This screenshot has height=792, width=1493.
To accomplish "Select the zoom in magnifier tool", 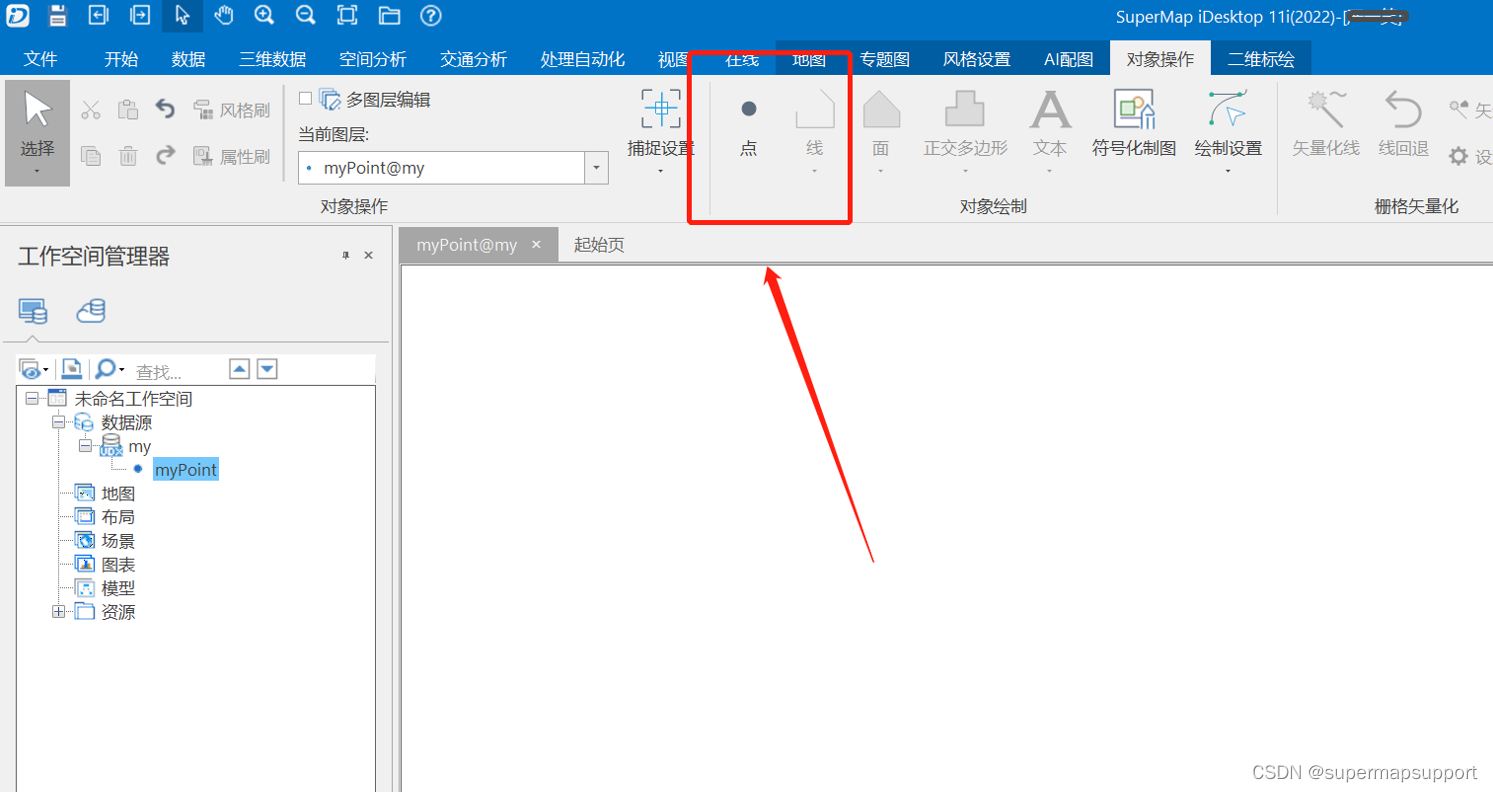I will pyautogui.click(x=264, y=15).
